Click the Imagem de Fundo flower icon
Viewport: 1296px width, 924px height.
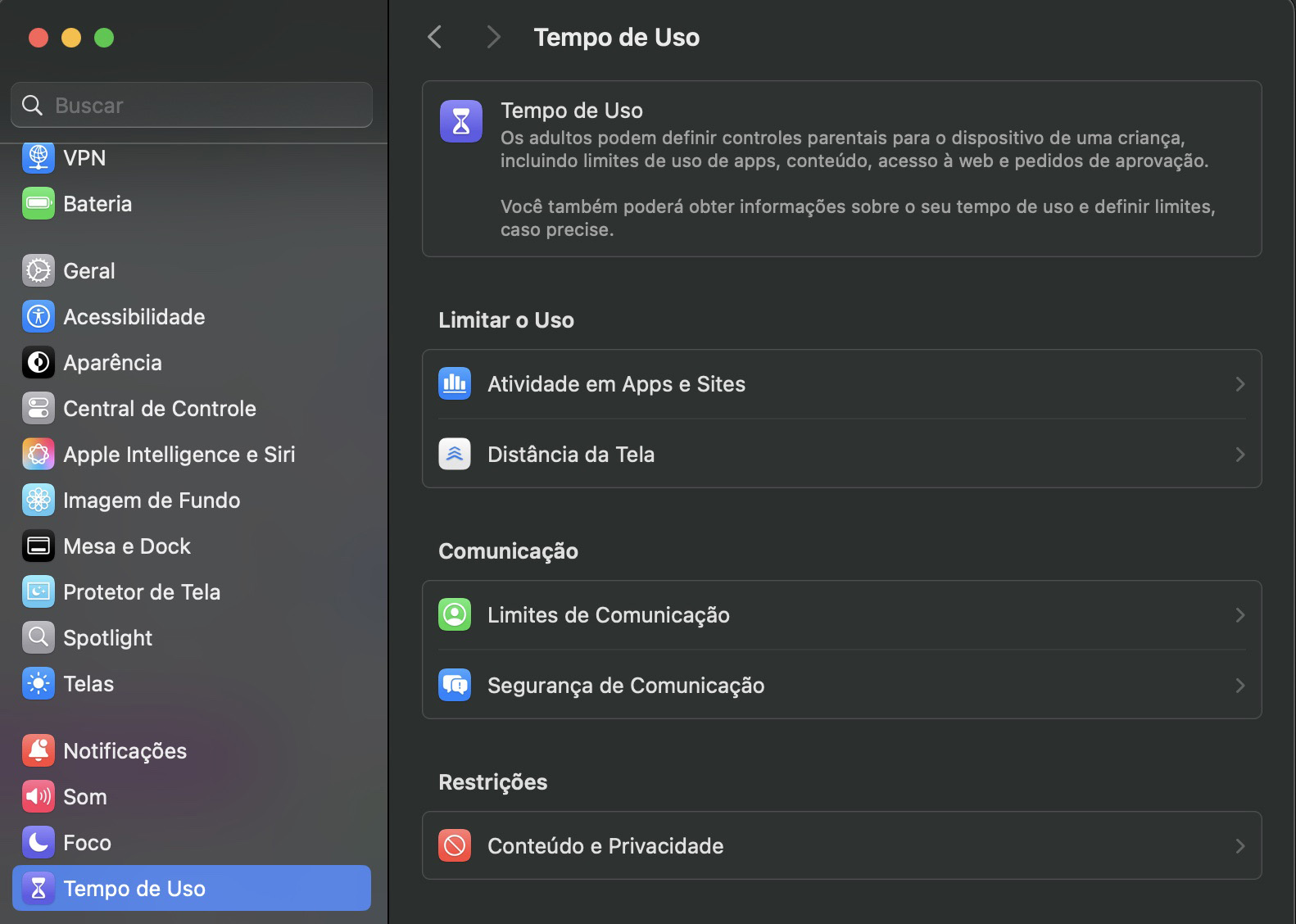coord(39,500)
